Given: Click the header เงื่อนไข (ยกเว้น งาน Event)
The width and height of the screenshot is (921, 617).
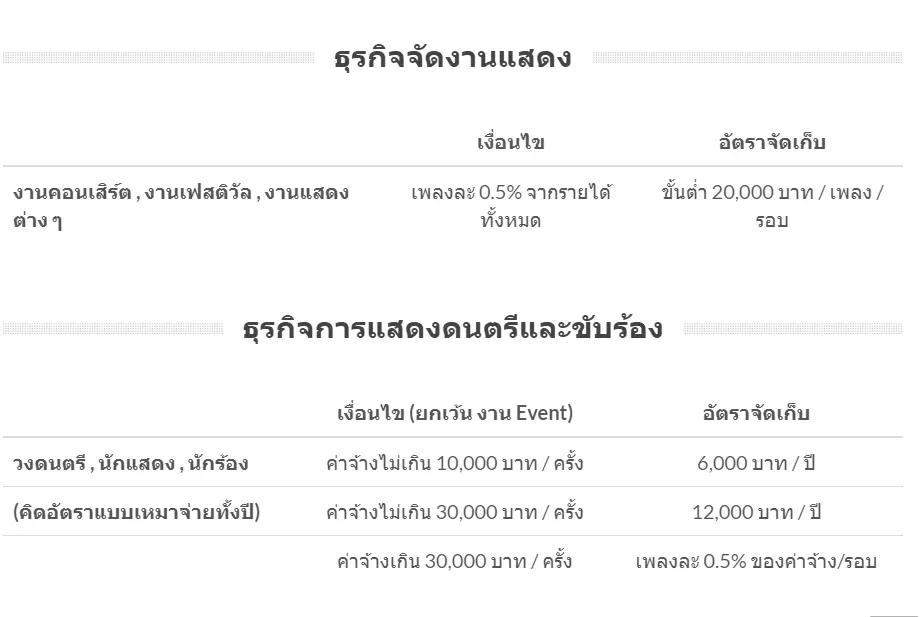Looking at the screenshot, I should [455, 413].
